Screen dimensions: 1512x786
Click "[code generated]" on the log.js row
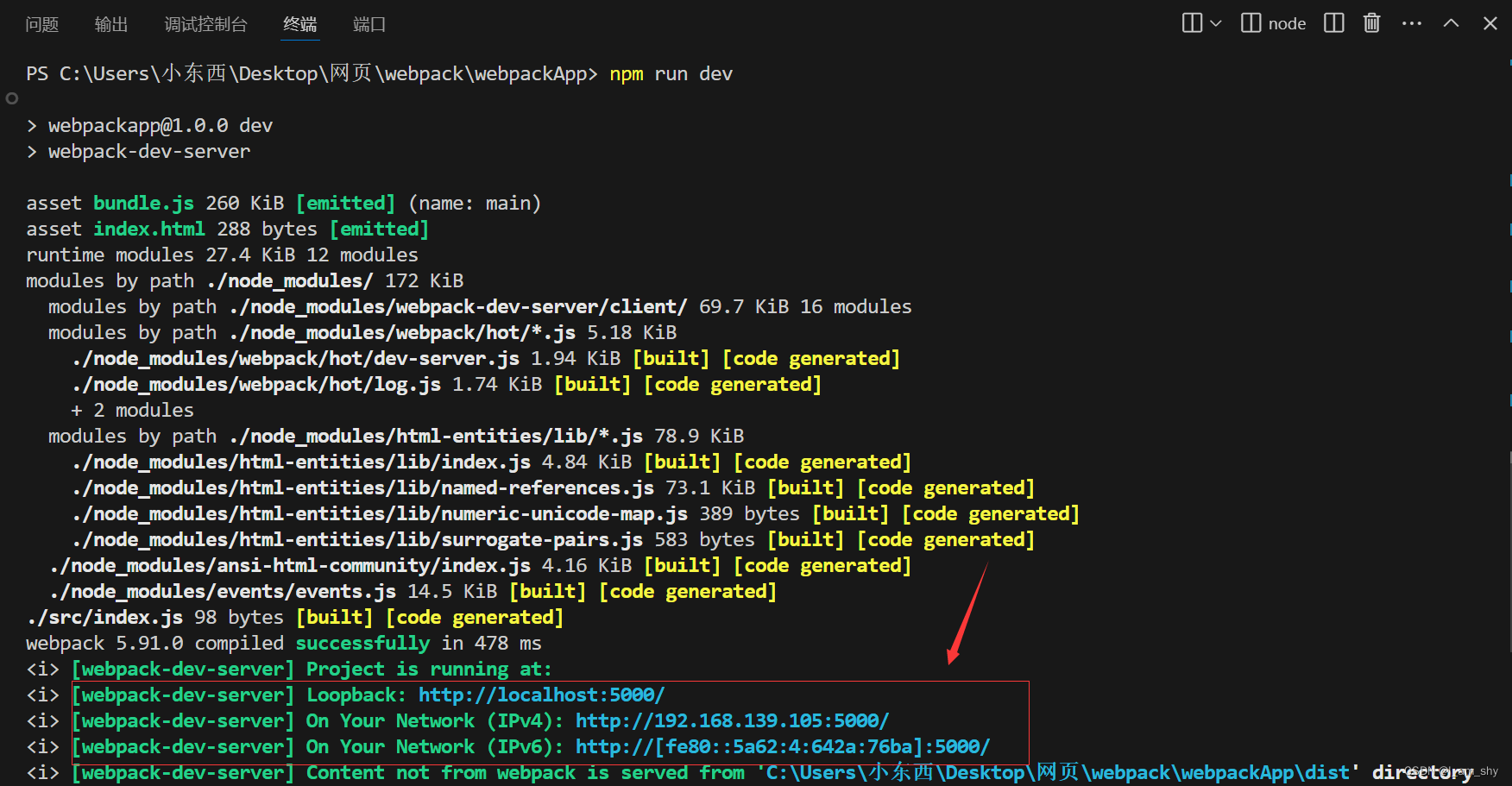point(734,385)
